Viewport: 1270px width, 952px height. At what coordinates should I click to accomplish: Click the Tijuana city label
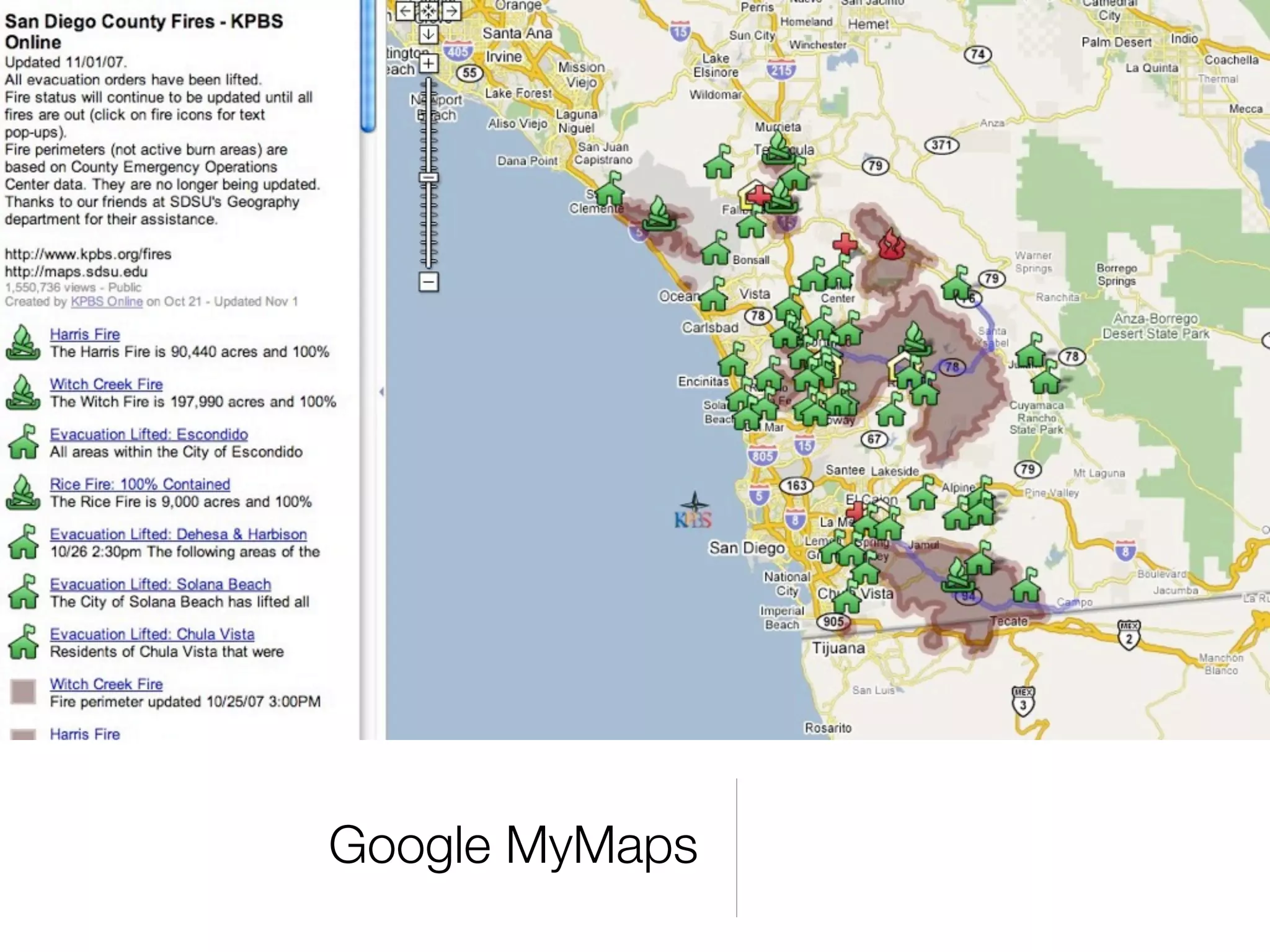[x=838, y=648]
